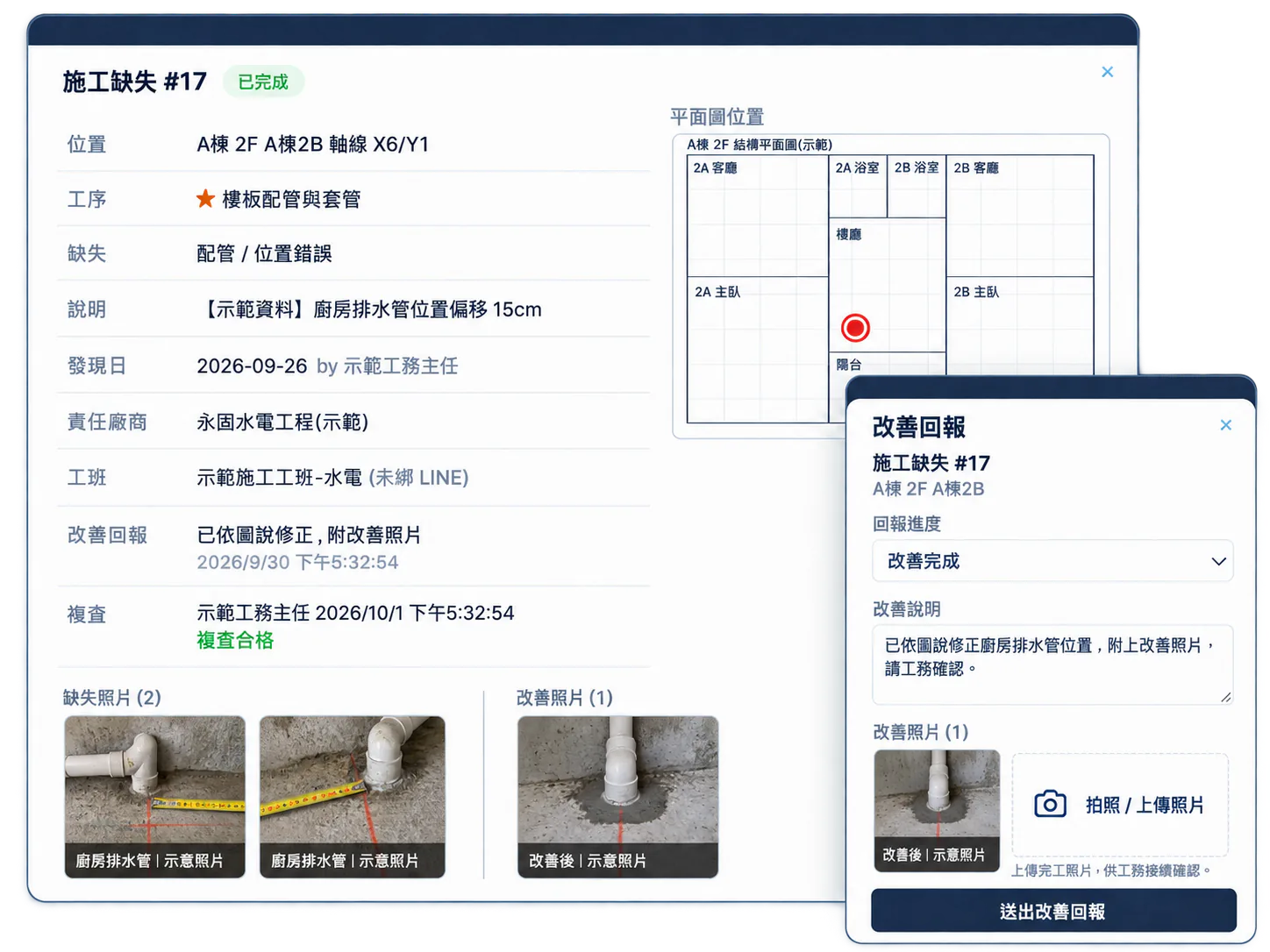This screenshot has width=1270, height=952.
Task: Click the 複查合格 result text
Action: 235,641
